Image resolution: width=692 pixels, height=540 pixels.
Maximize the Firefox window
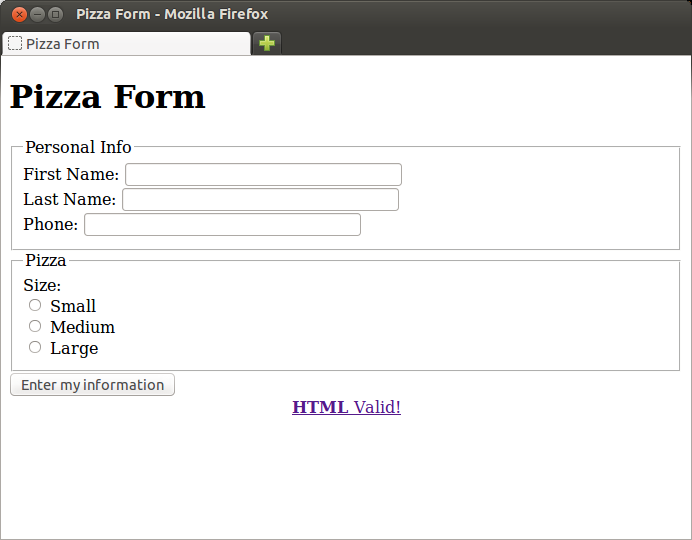[56, 15]
